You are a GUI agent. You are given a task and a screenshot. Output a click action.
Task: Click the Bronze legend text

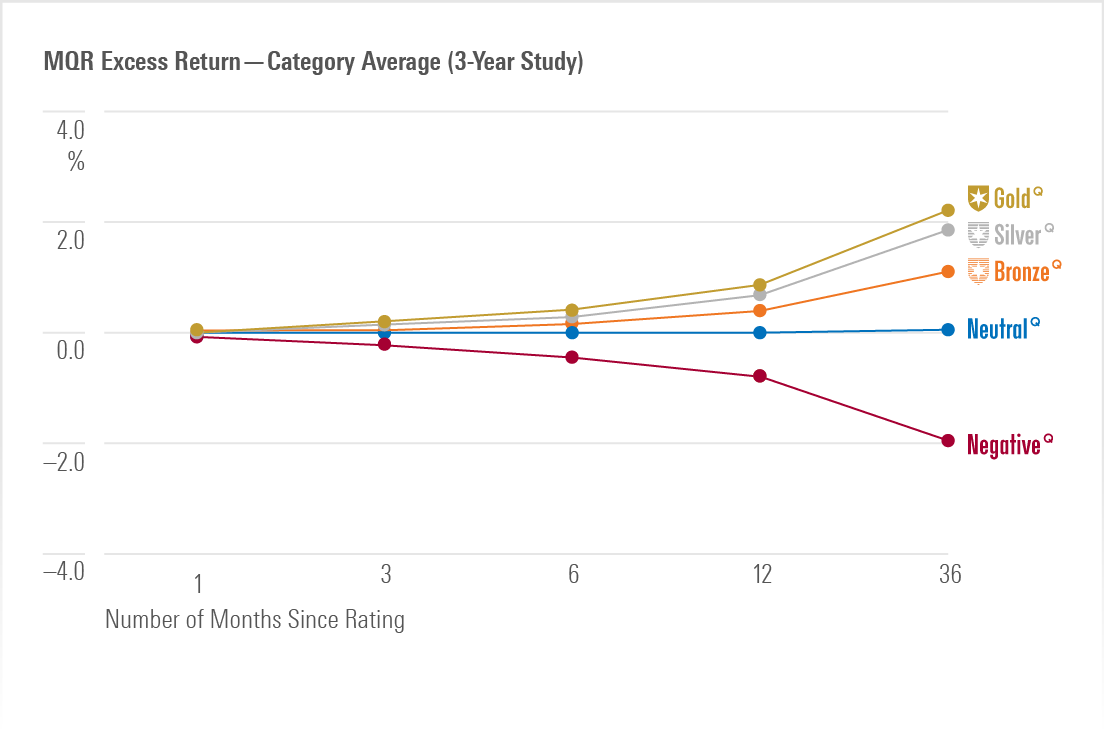[x=1021, y=271]
